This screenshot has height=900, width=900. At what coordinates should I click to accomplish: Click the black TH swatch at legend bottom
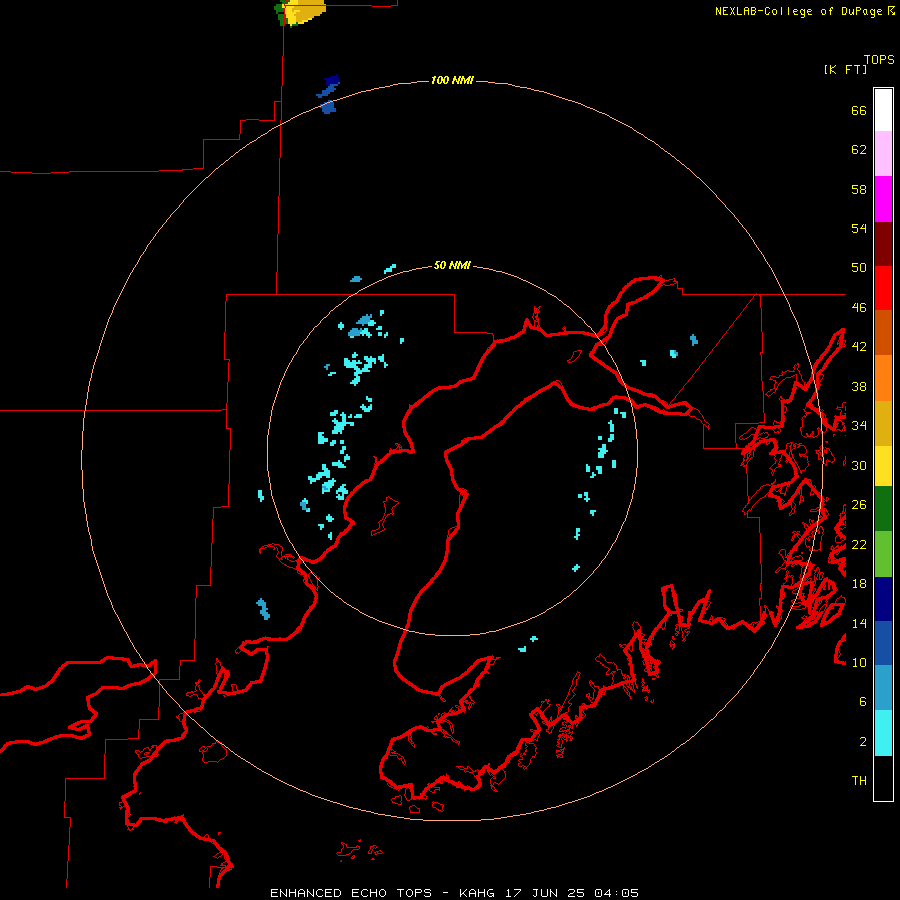coord(883,778)
